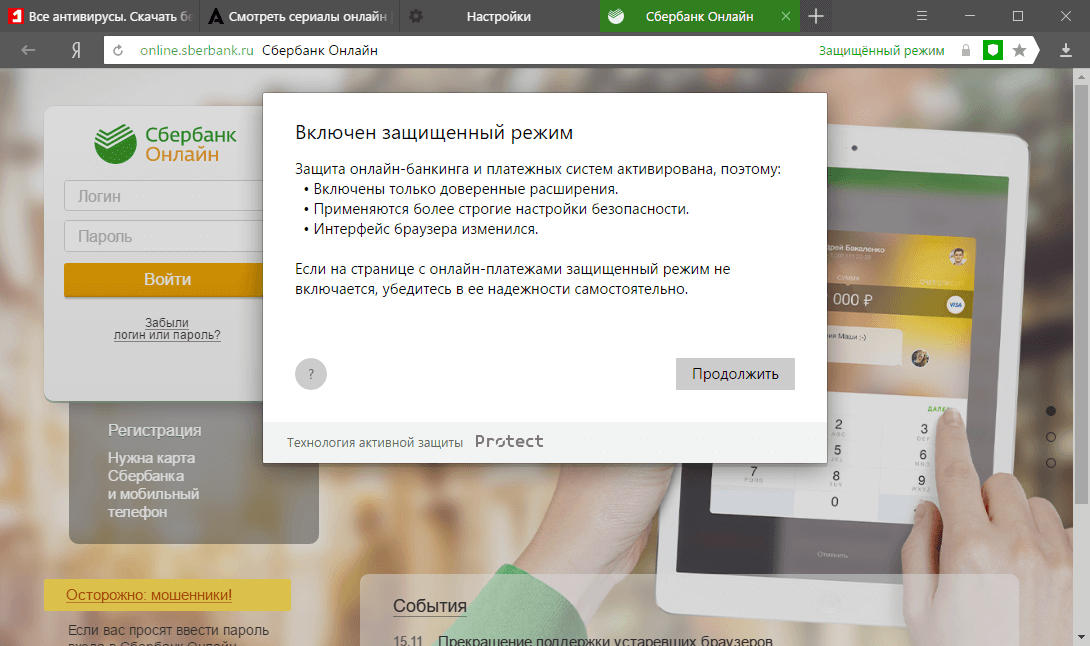Image resolution: width=1090 pixels, height=646 pixels.
Task: Go back with the browser back arrow
Action: [28, 50]
